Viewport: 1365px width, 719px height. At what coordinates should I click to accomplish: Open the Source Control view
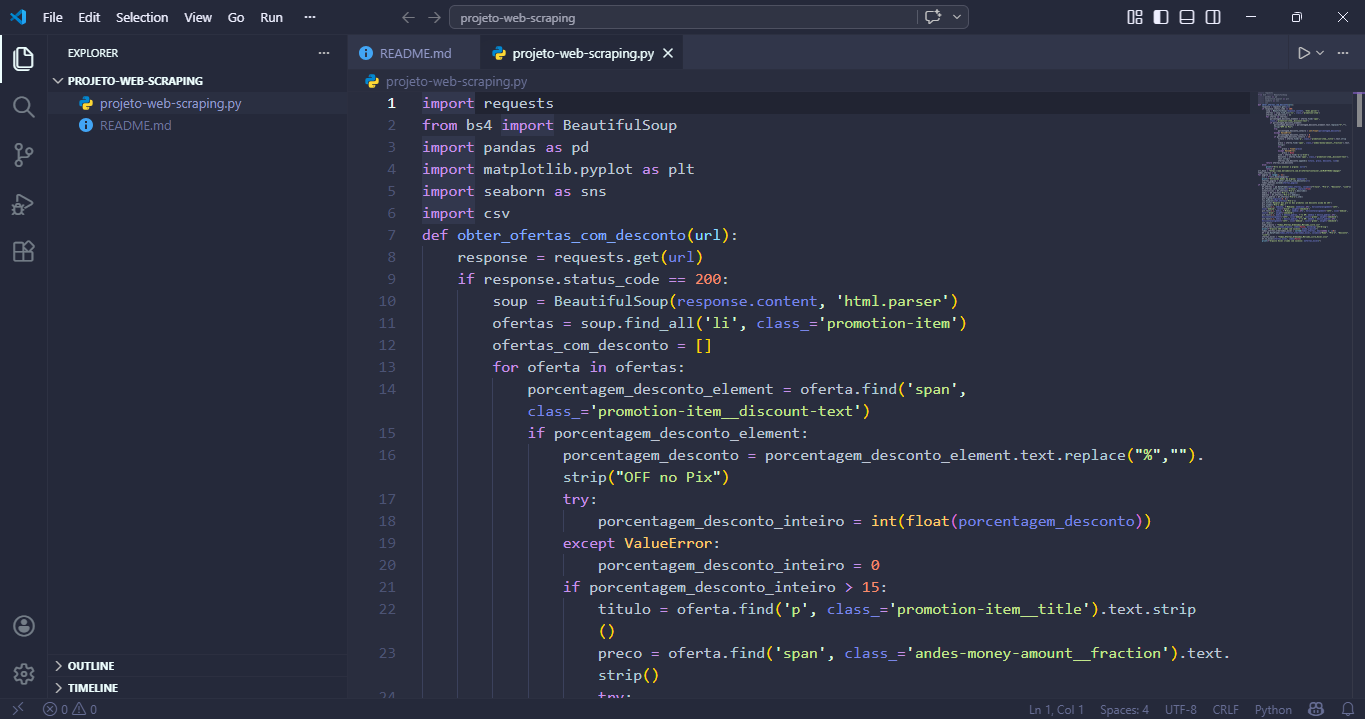click(23, 154)
